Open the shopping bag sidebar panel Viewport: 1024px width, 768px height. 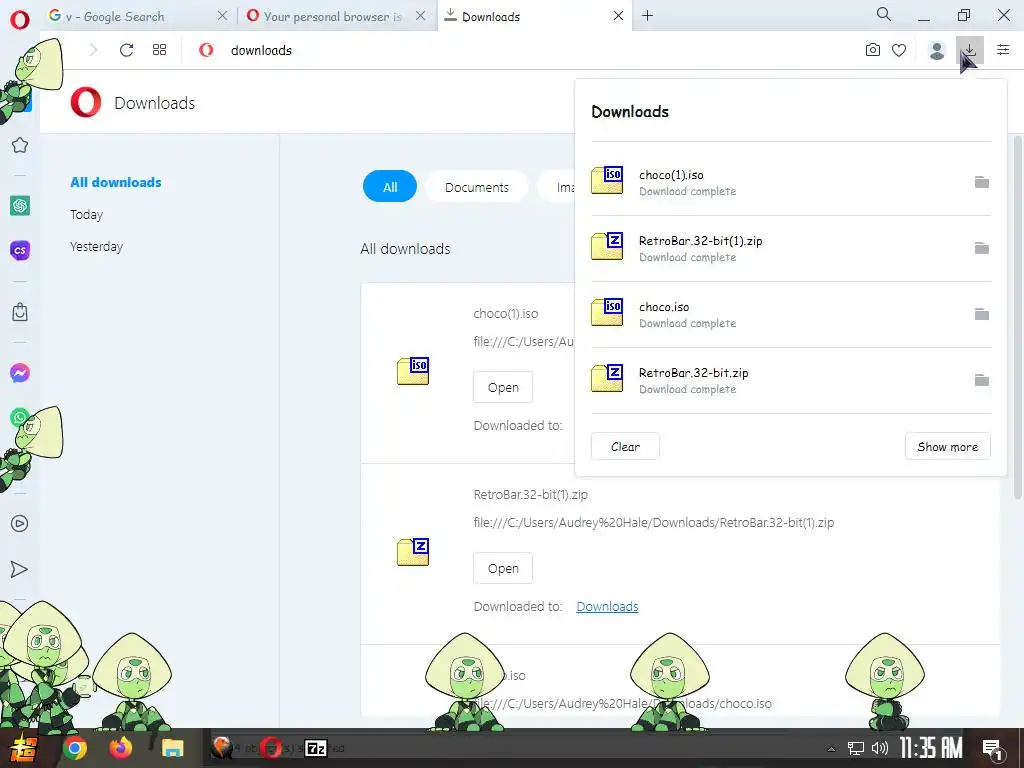pos(20,312)
